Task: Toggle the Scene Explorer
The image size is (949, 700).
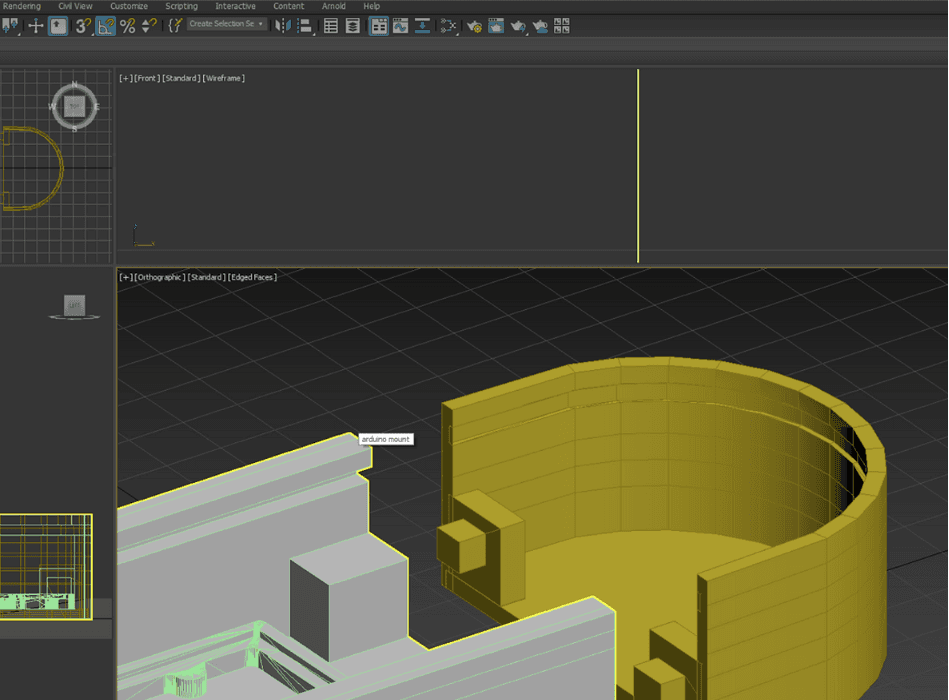Action: click(331, 26)
